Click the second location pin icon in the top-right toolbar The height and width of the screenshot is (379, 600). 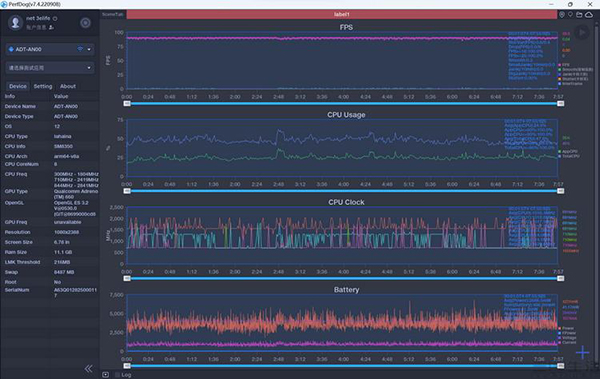(570, 15)
